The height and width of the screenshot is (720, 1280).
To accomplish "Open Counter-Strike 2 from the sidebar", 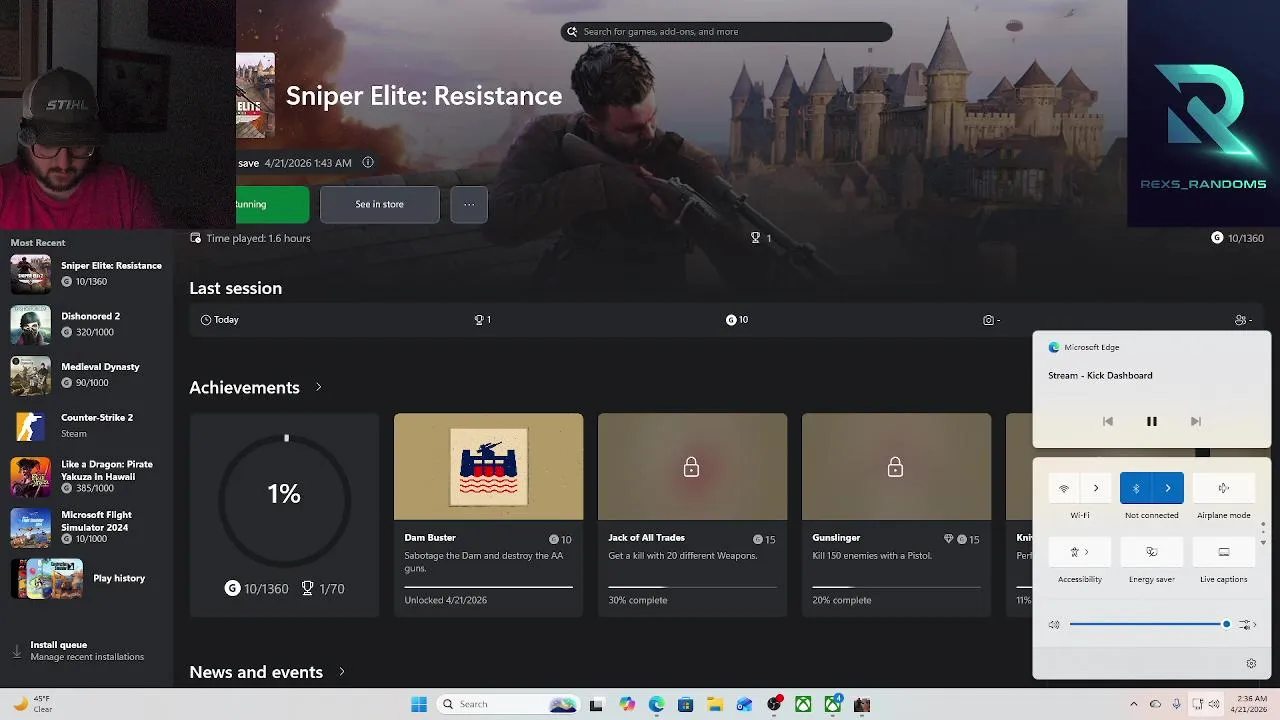I will [x=87, y=425].
